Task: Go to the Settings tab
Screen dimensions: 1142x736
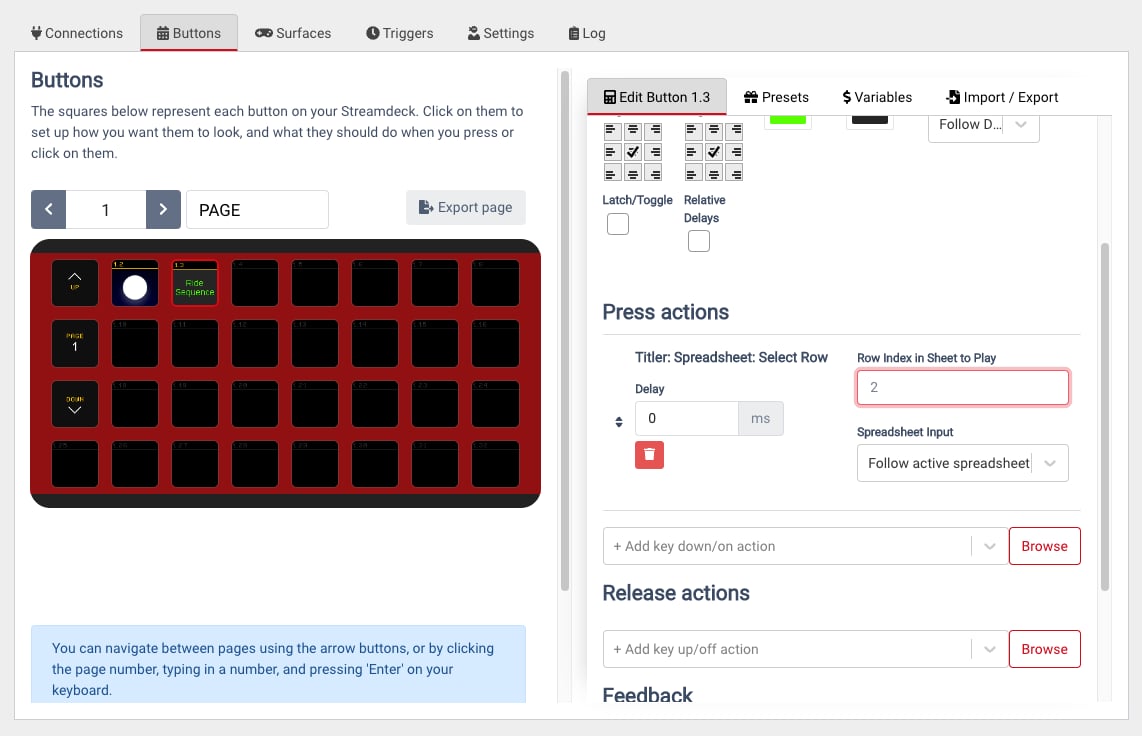Action: click(x=500, y=33)
